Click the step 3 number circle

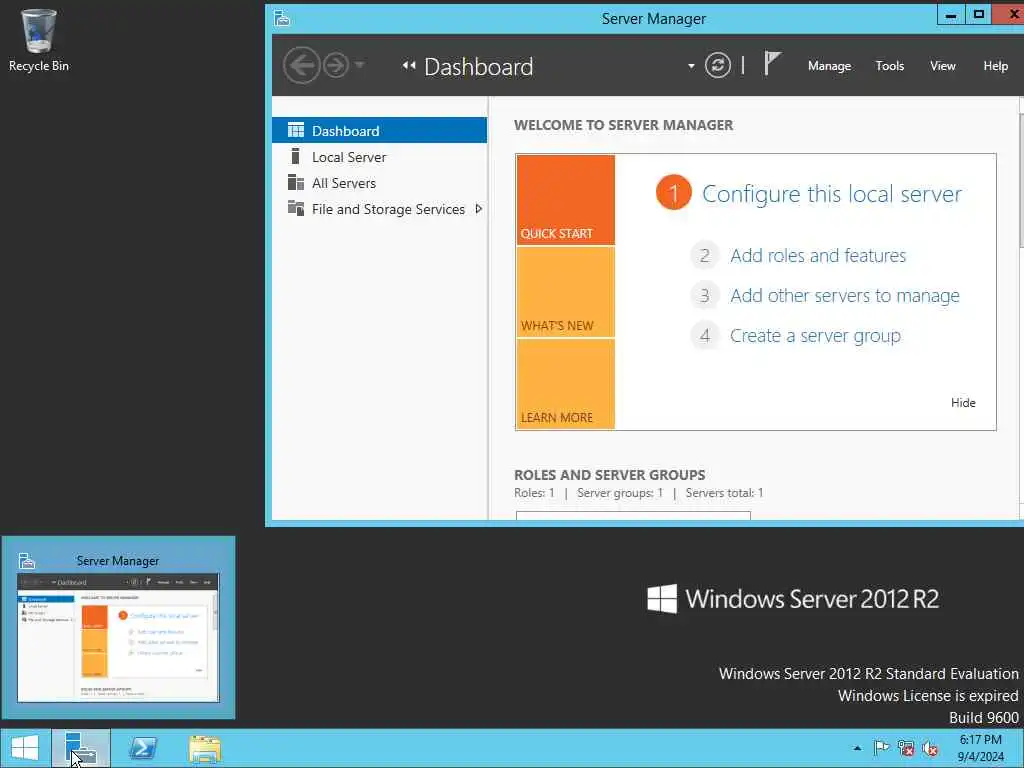tap(705, 296)
